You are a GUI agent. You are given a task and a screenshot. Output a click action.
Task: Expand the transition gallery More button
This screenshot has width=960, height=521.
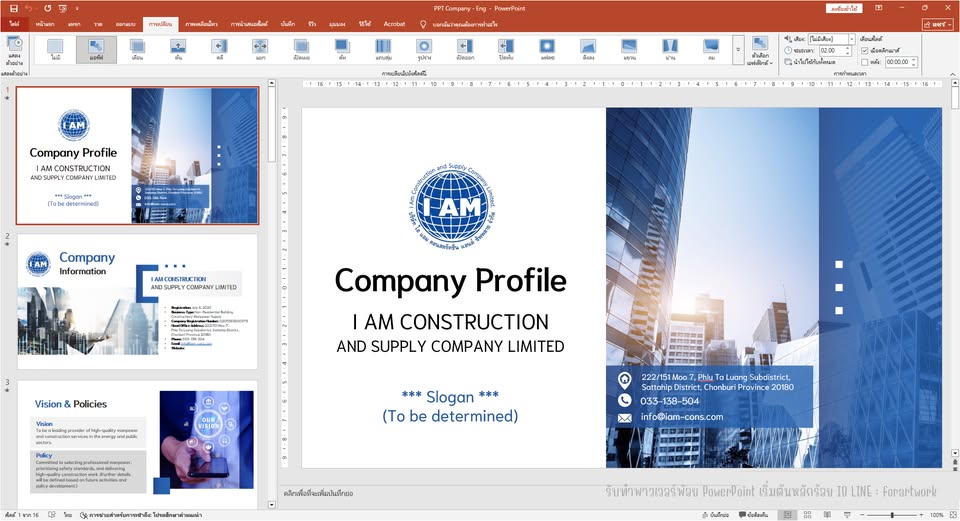coord(738,50)
